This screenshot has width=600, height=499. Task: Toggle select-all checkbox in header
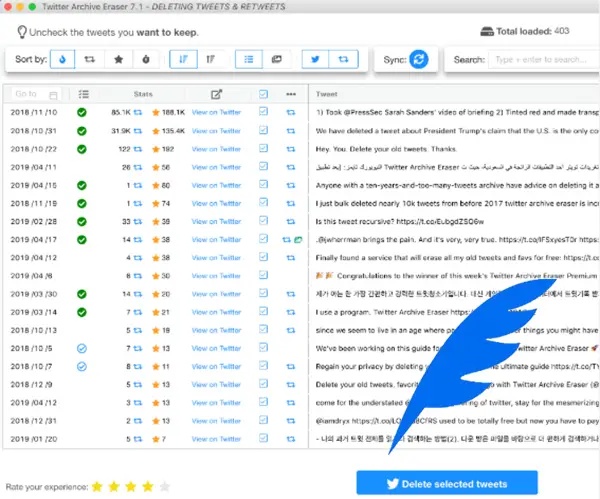[263, 94]
